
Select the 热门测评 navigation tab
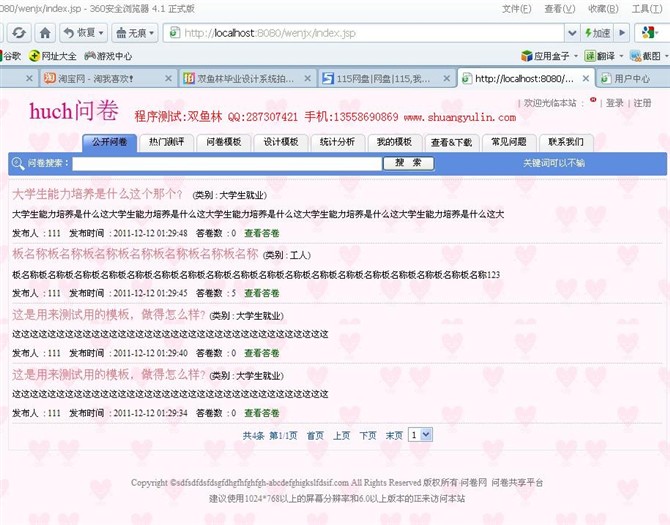point(166,143)
